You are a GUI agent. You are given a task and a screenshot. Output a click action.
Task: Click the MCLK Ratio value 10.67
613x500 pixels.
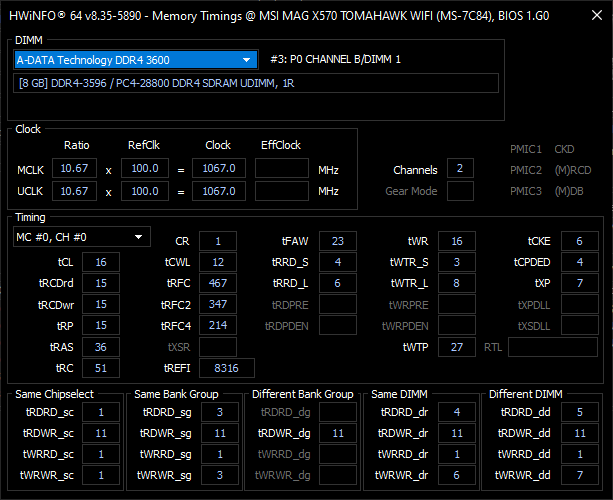pyautogui.click(x=74, y=168)
